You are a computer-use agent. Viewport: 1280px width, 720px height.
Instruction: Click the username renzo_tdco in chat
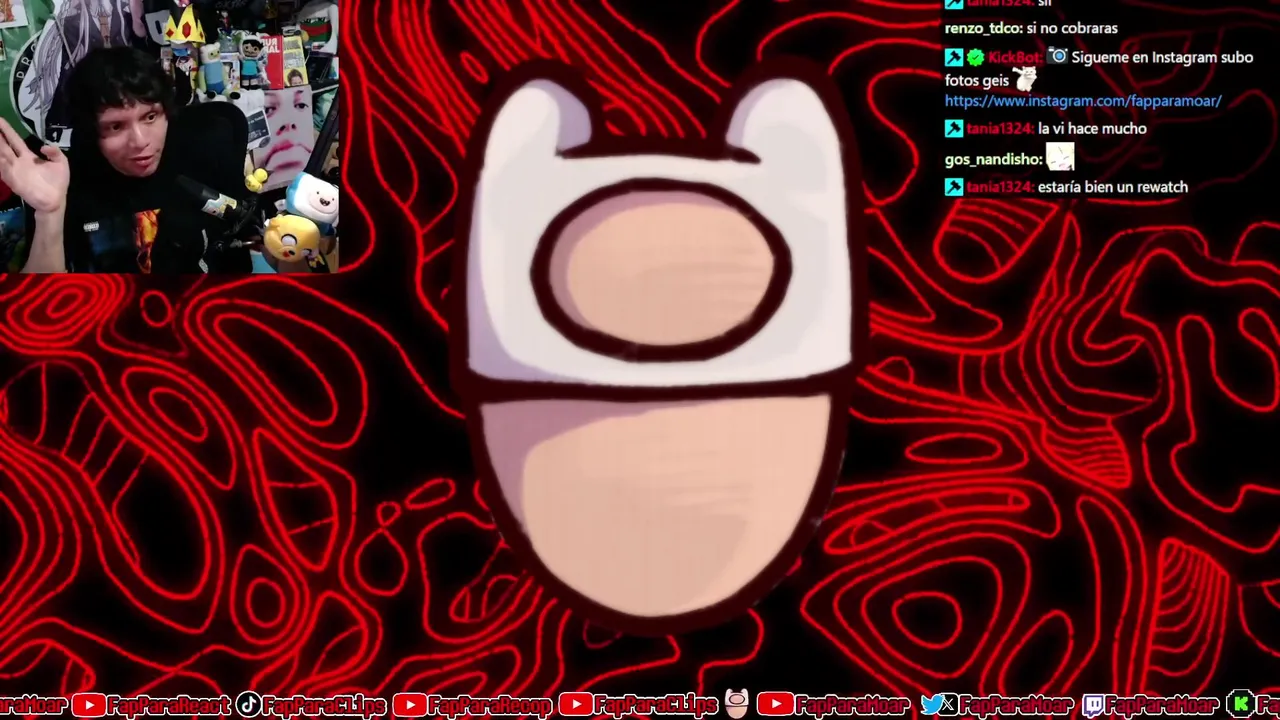982,28
